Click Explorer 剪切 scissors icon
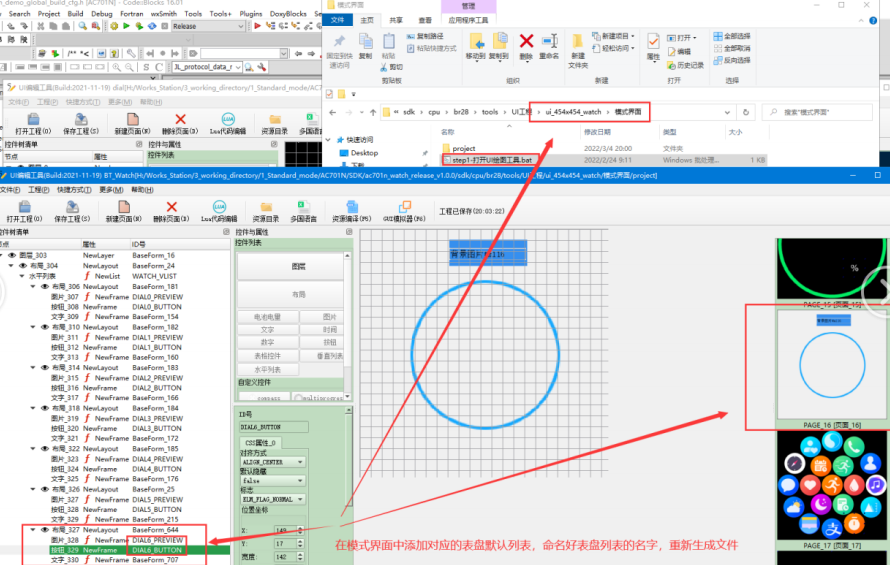 pyautogui.click(x=384, y=67)
